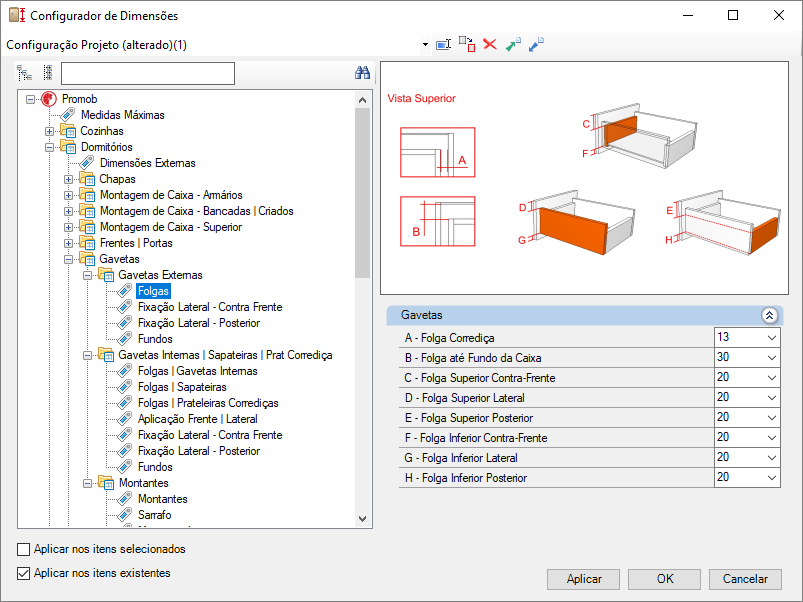803x602 pixels.
Task: Click the green arrow import icon
Action: (x=513, y=44)
